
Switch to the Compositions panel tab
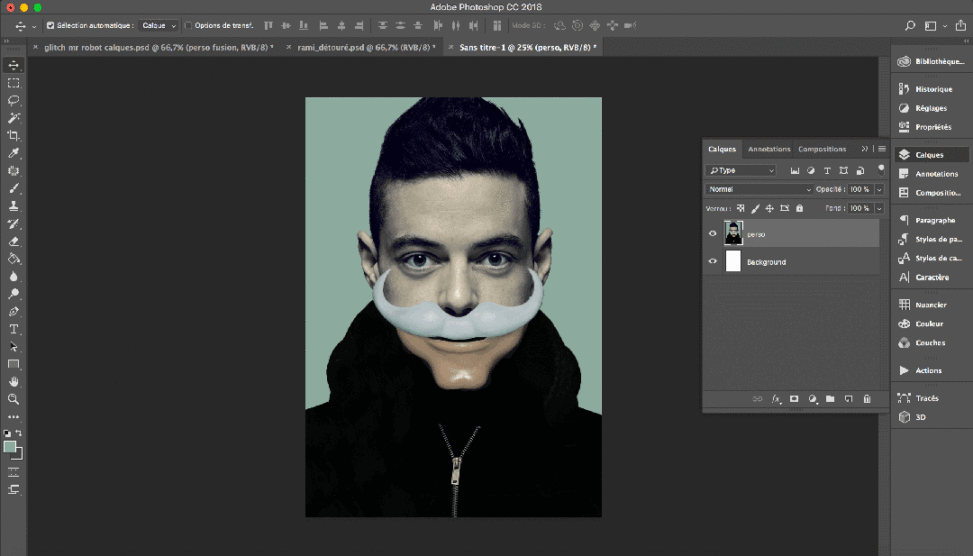point(822,149)
